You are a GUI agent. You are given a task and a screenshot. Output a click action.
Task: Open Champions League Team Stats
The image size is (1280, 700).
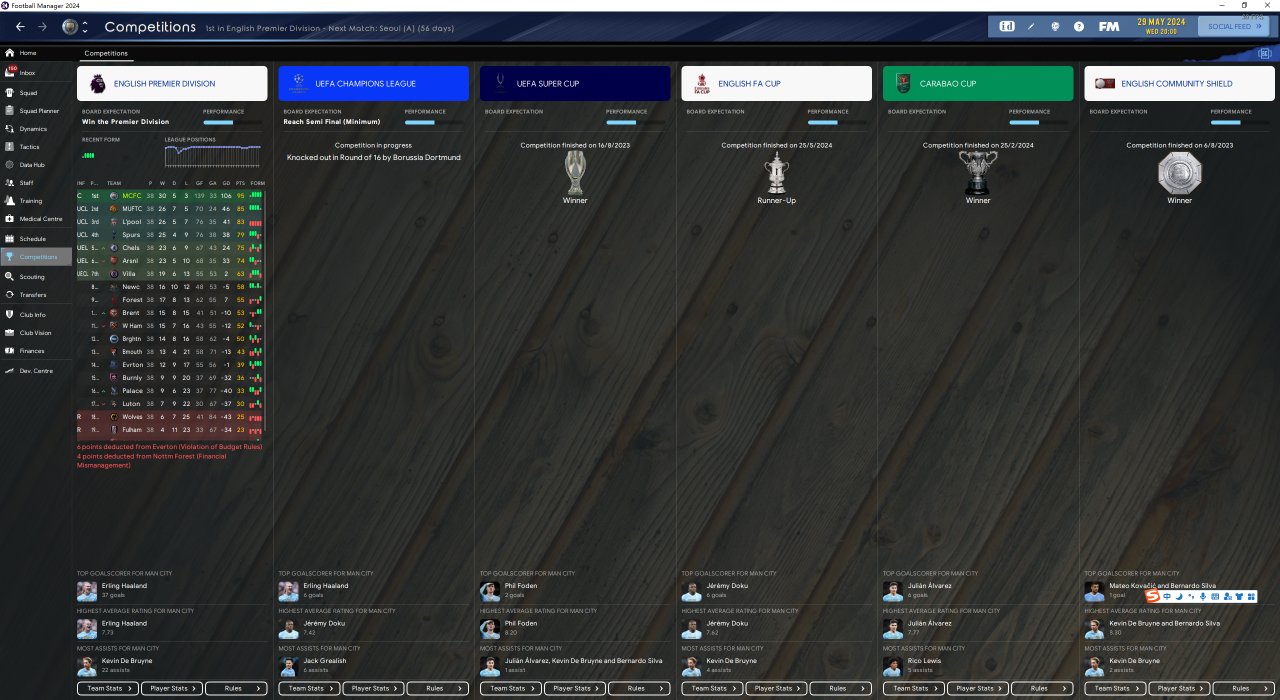pyautogui.click(x=307, y=688)
